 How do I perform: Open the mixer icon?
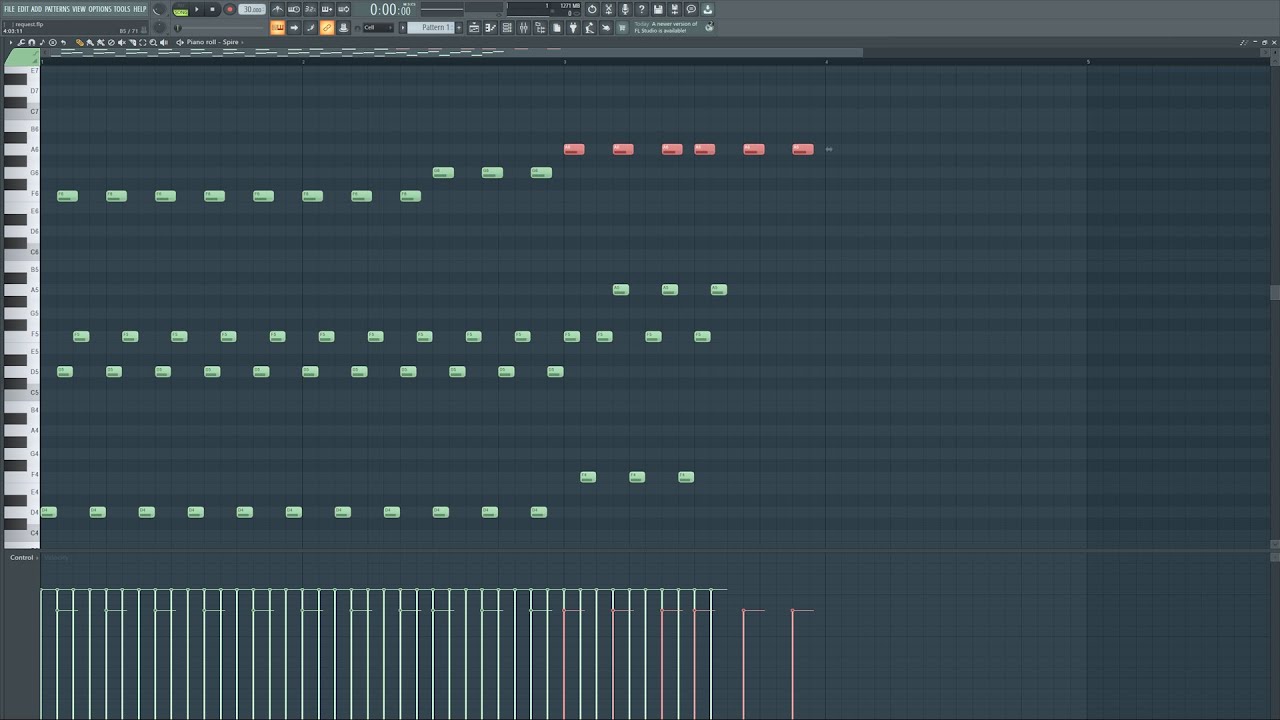coord(523,28)
